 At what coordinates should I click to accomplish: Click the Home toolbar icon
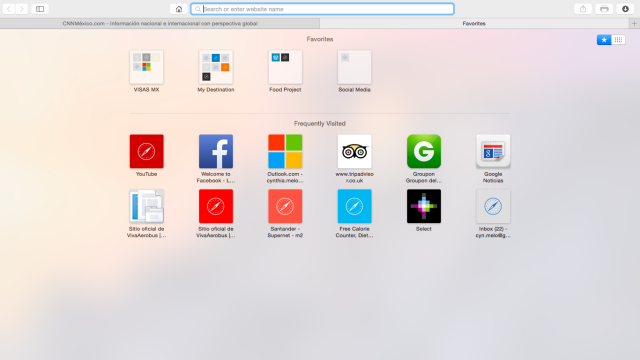pos(179,9)
